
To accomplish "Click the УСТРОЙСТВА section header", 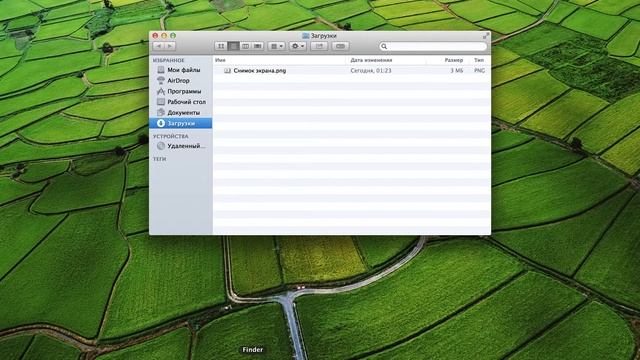I will pyautogui.click(x=171, y=136).
